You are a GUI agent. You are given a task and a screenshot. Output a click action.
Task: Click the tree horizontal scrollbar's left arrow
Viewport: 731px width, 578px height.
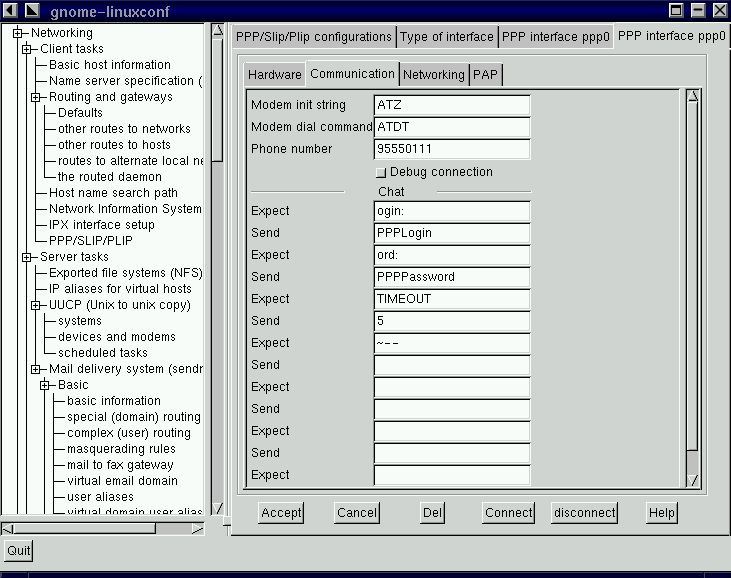pos(7,528)
